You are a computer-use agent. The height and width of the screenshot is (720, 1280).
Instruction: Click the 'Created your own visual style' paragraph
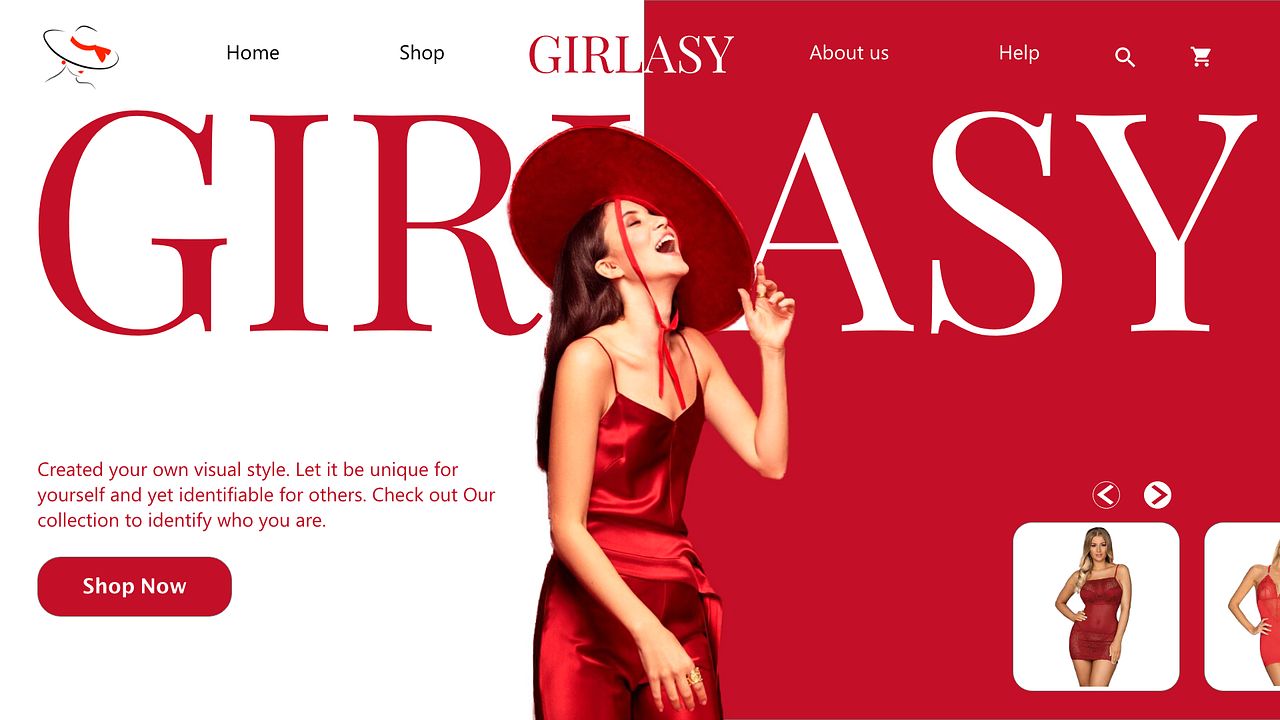point(266,495)
